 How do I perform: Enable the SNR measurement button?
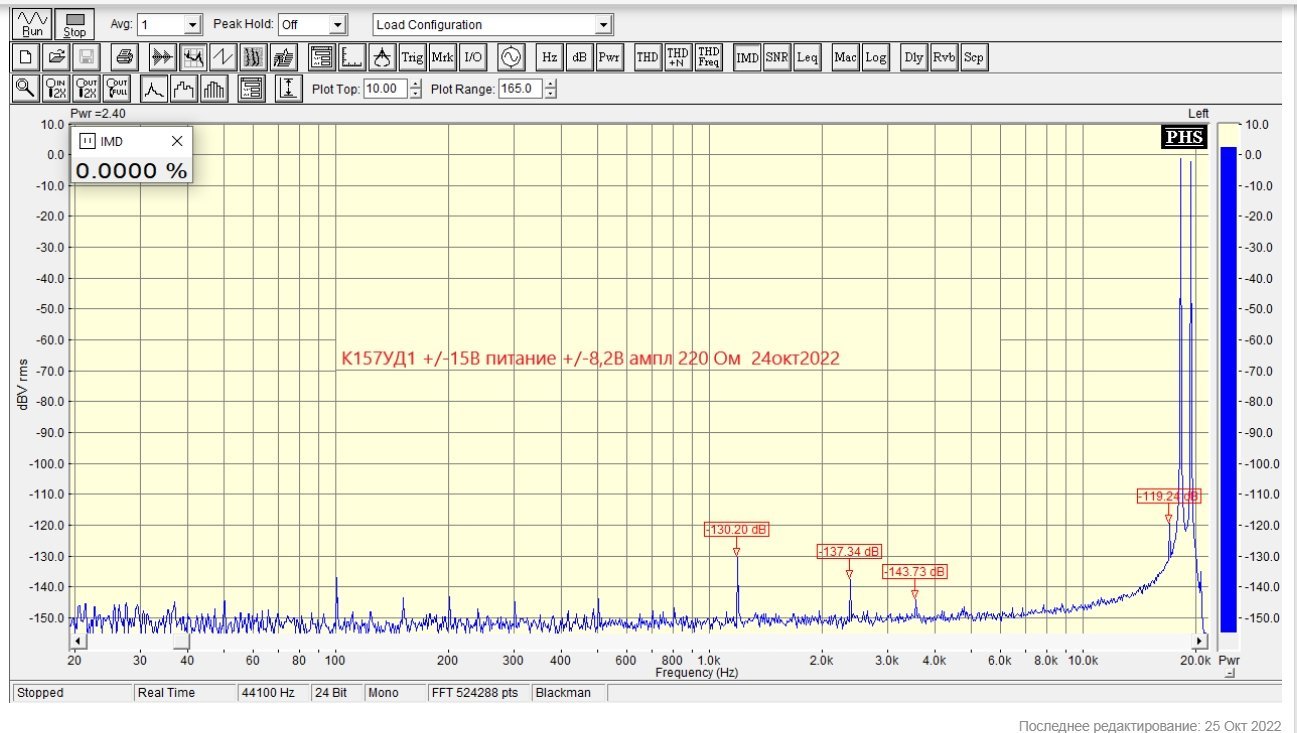[777, 57]
